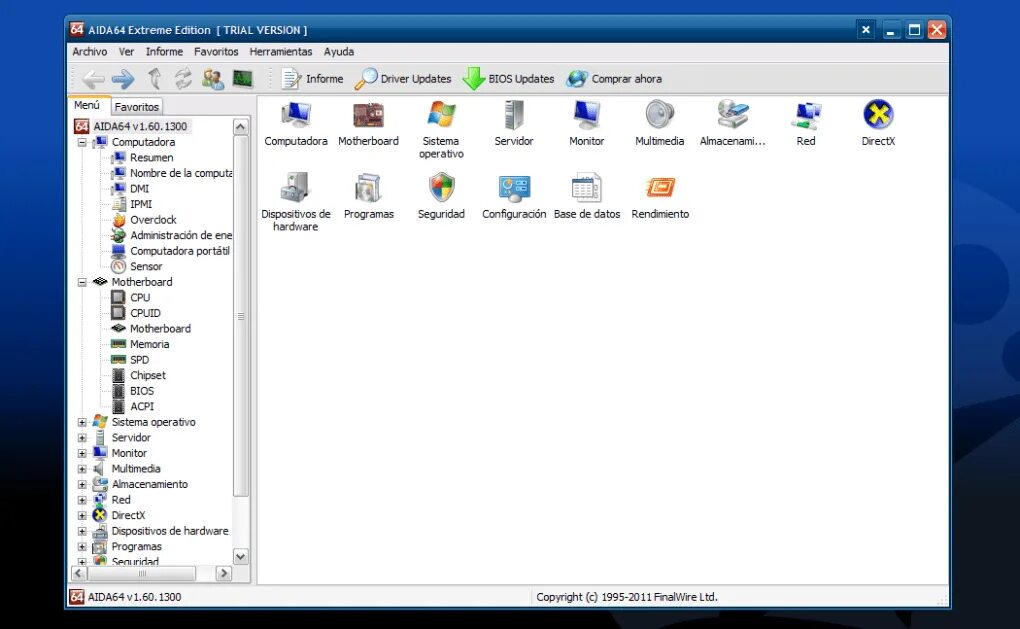The image size is (1020, 629).
Task: Open the Seguridad shield icon in main pane
Action: (x=441, y=189)
